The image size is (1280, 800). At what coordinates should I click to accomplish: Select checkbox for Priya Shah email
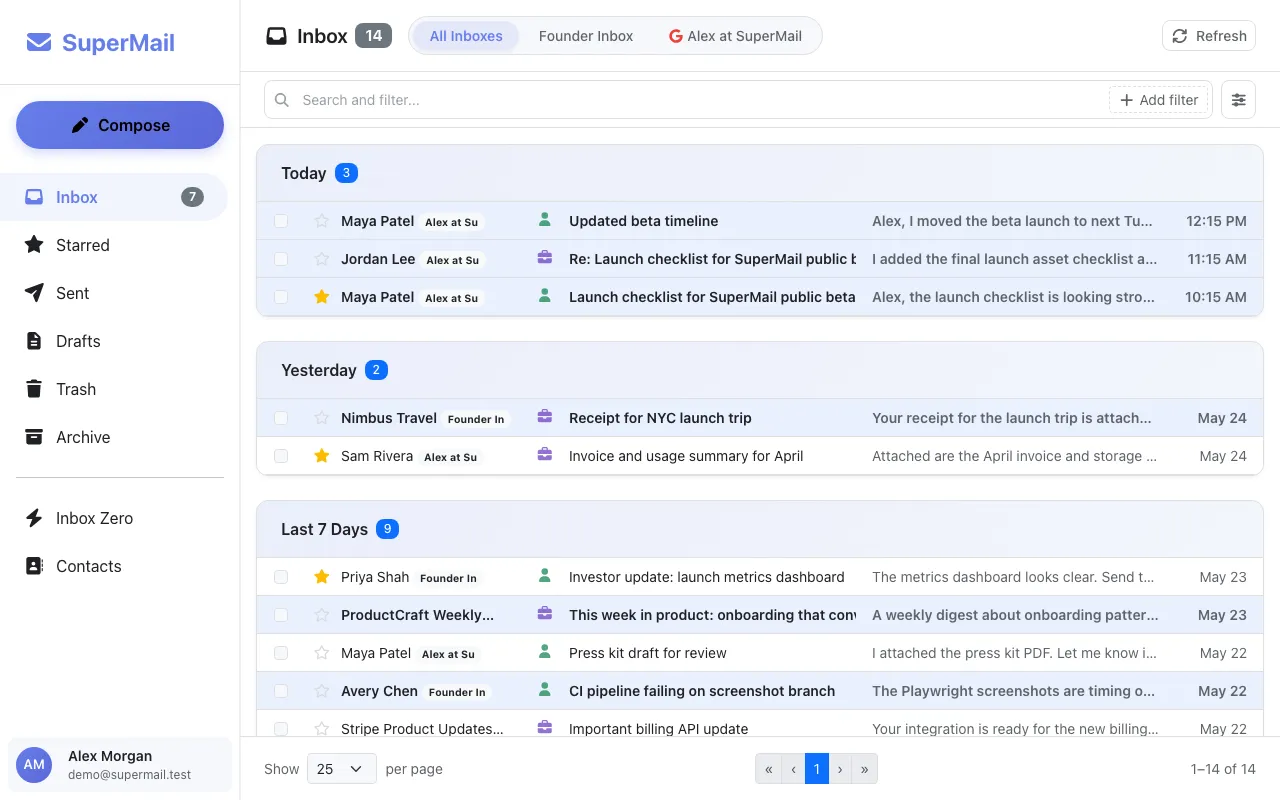pos(281,577)
